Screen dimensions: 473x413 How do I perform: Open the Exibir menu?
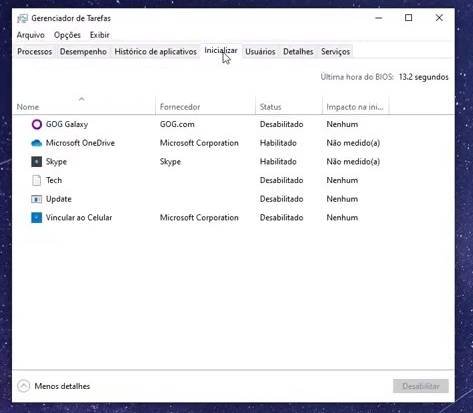pos(100,35)
